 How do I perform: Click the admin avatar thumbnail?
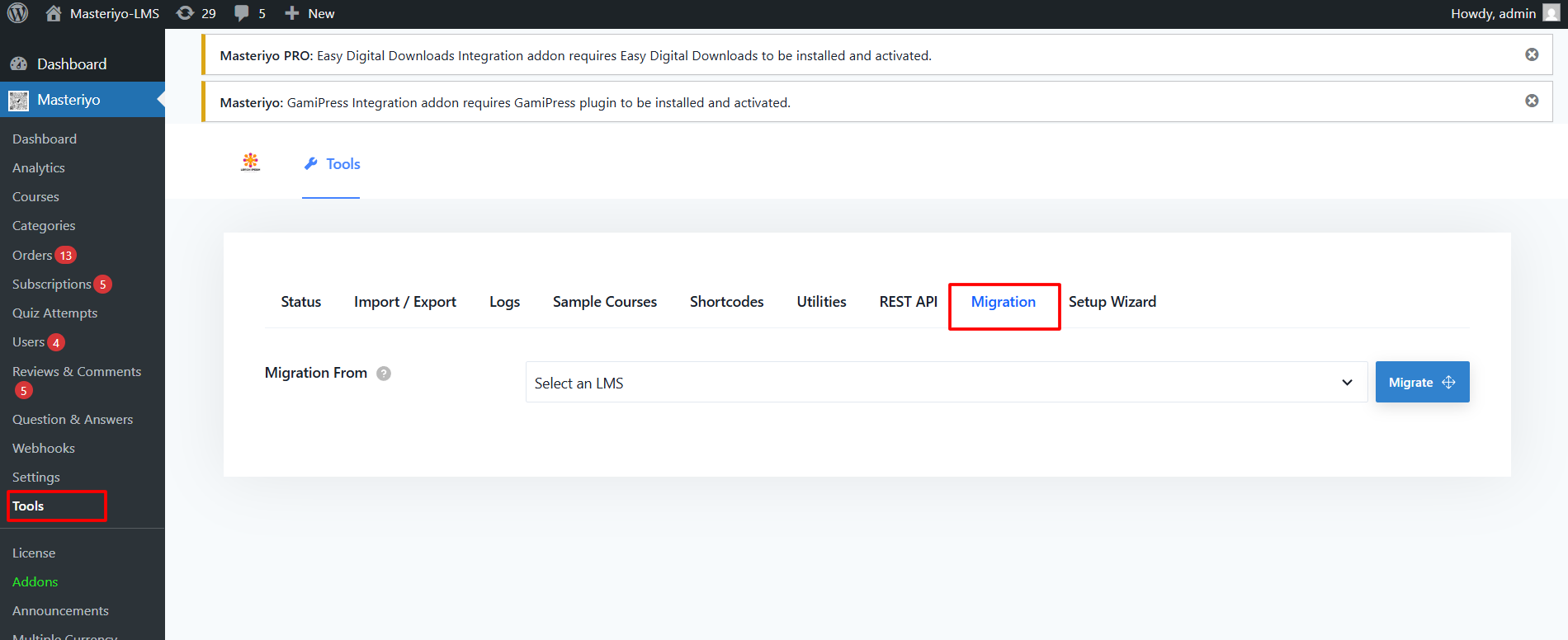point(1551,13)
